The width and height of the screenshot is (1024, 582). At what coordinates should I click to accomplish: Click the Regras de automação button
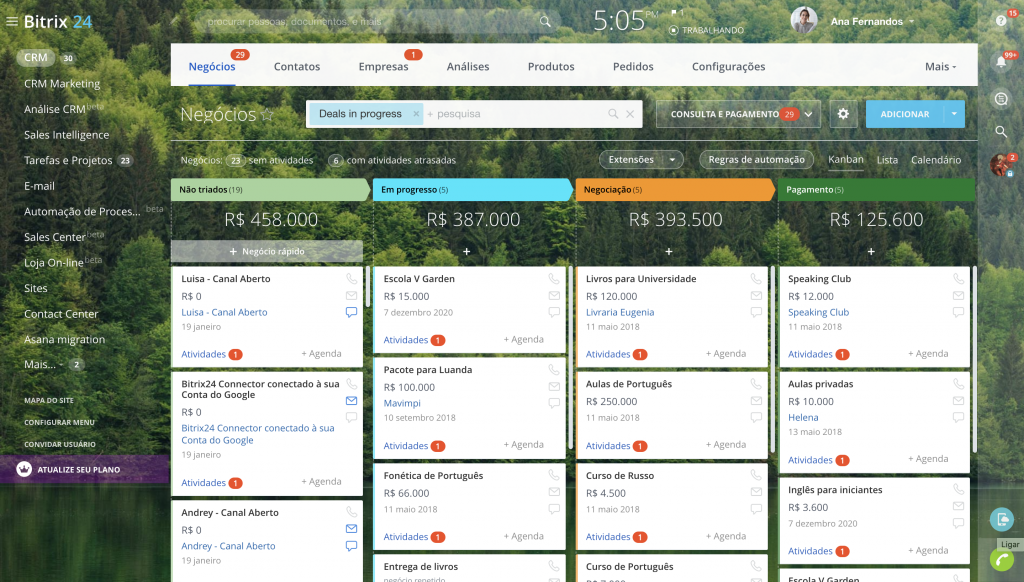coord(756,159)
